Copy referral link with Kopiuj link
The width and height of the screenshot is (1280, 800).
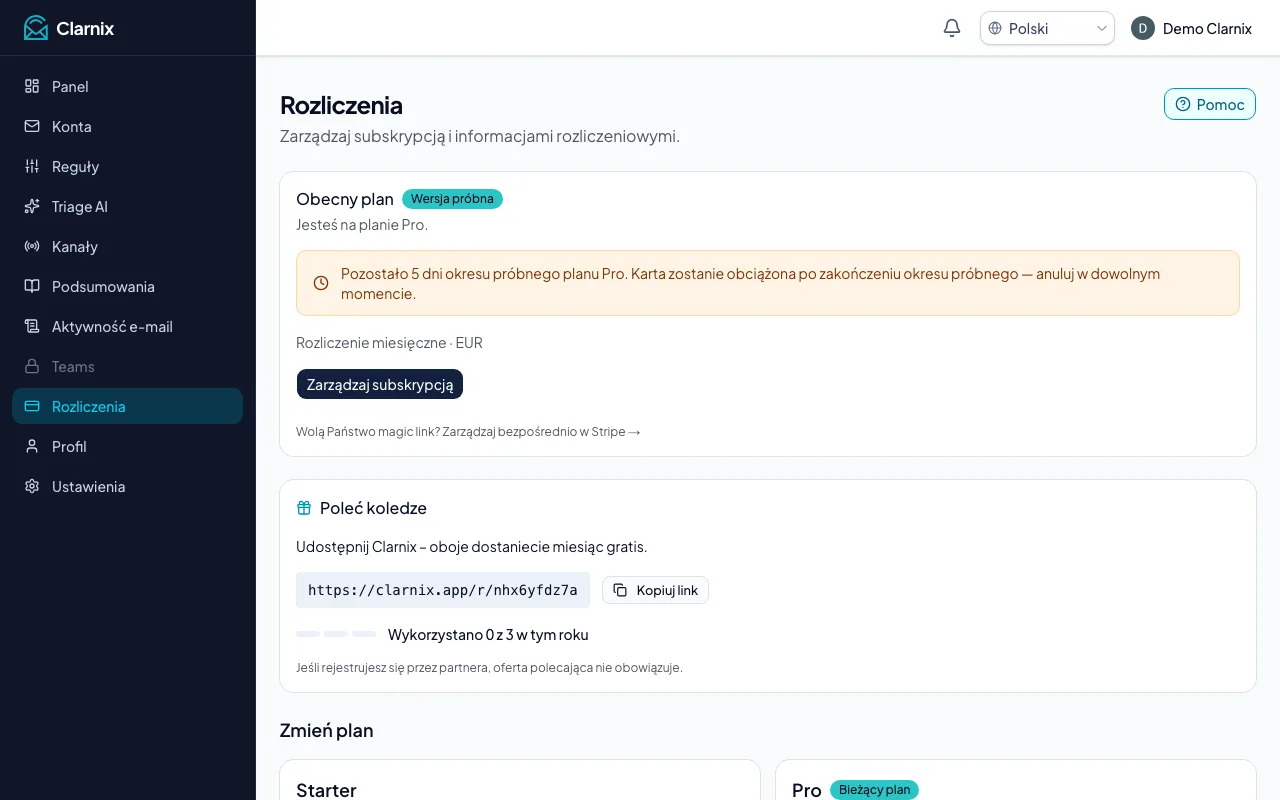pos(655,590)
